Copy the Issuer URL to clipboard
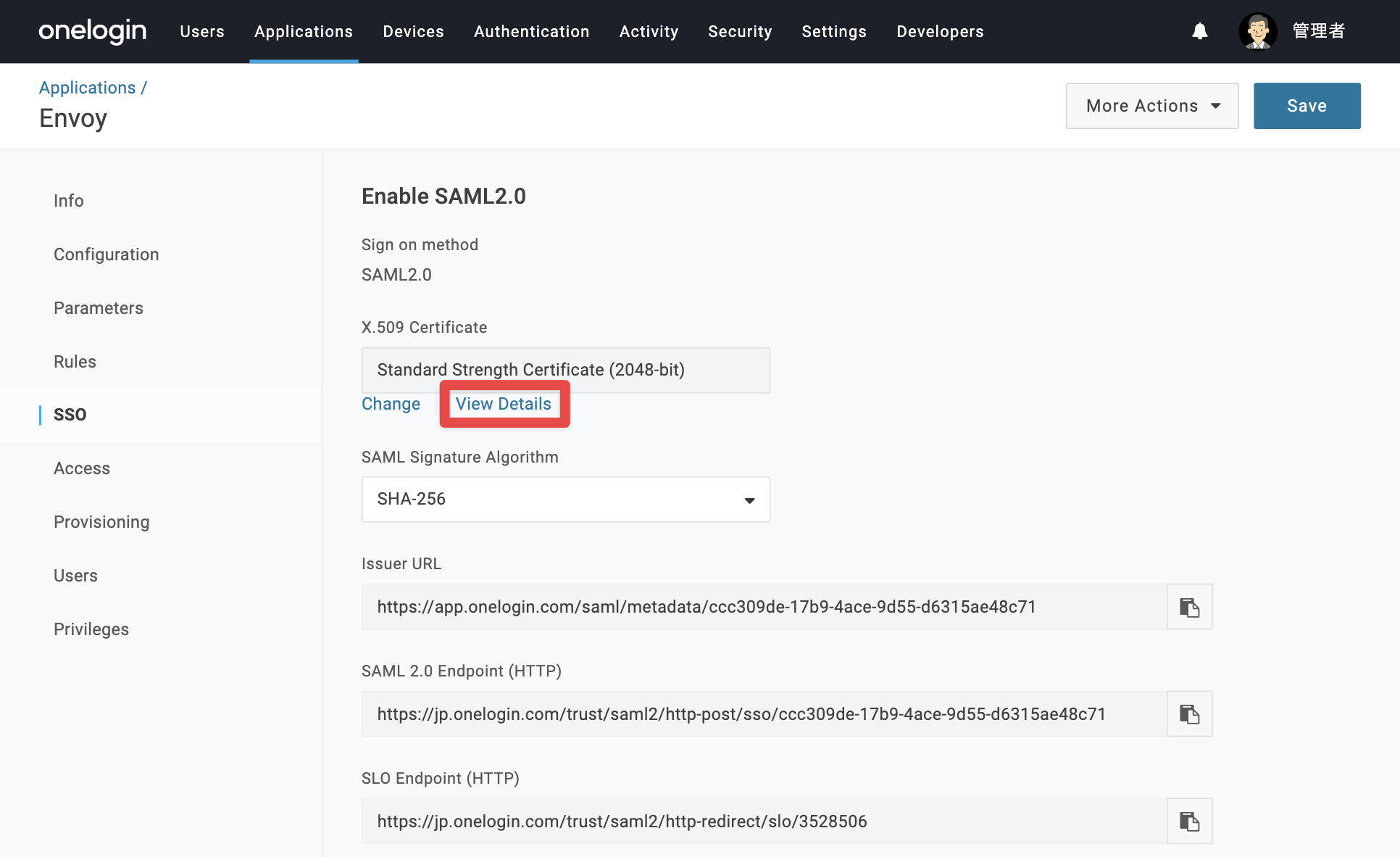1400x857 pixels. [x=1189, y=607]
